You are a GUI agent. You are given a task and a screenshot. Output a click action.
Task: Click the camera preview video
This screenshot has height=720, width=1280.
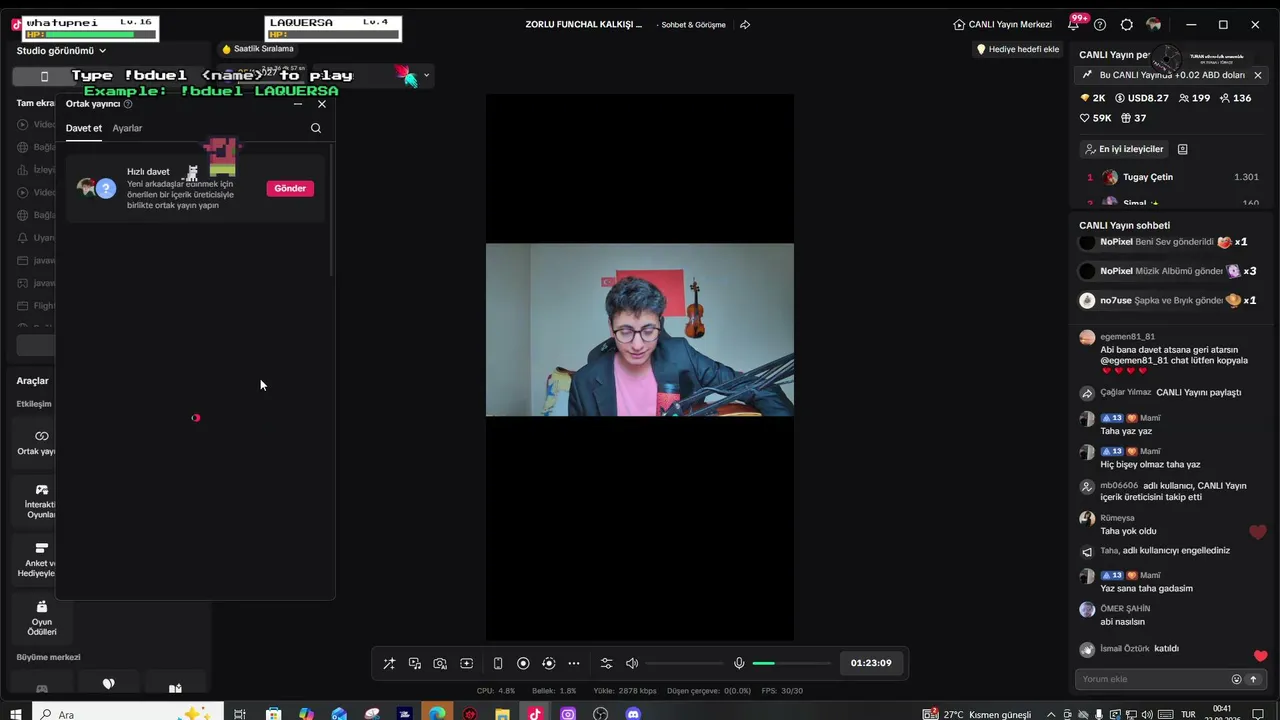[x=640, y=330]
